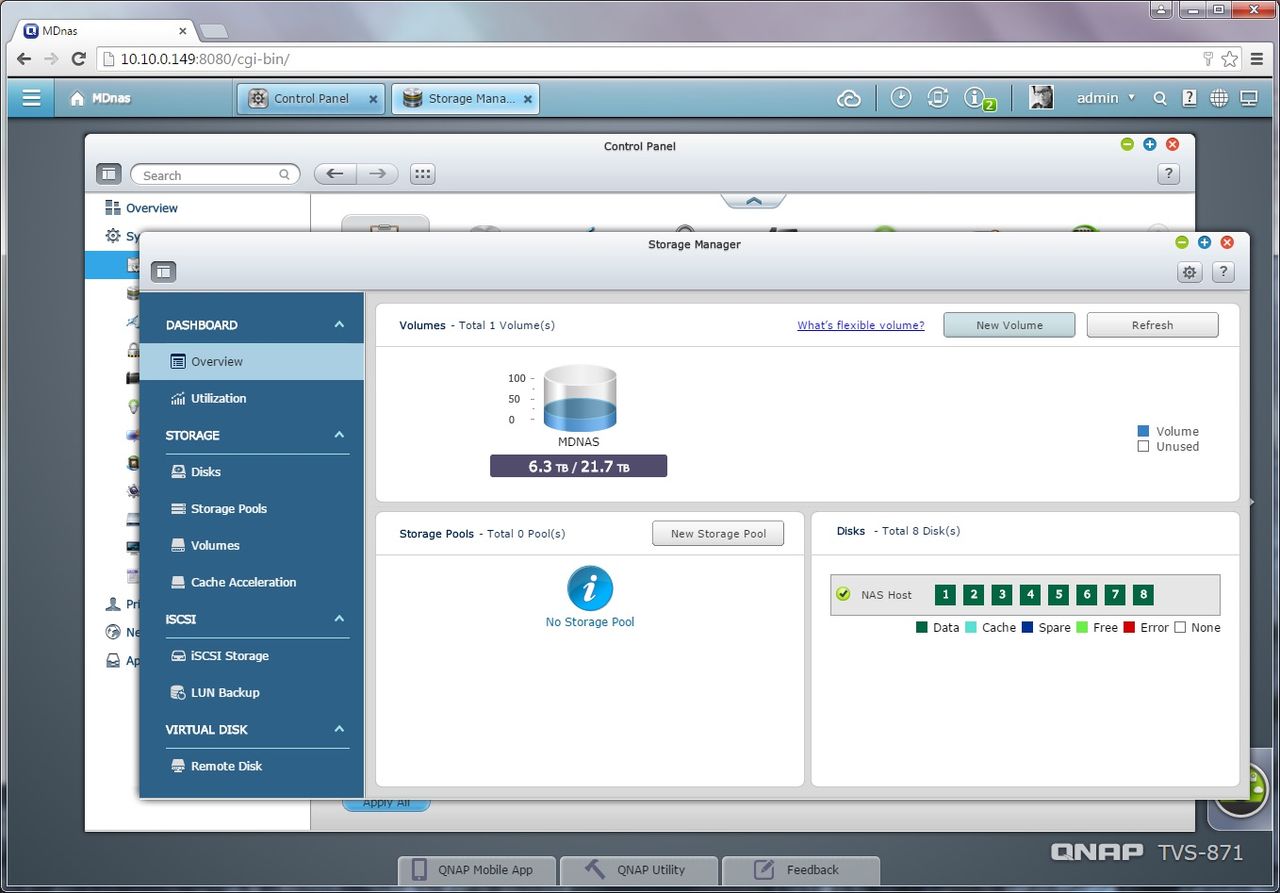This screenshot has width=1280, height=893.
Task: Select Overview in Storage Manager sidebar
Action: point(252,362)
